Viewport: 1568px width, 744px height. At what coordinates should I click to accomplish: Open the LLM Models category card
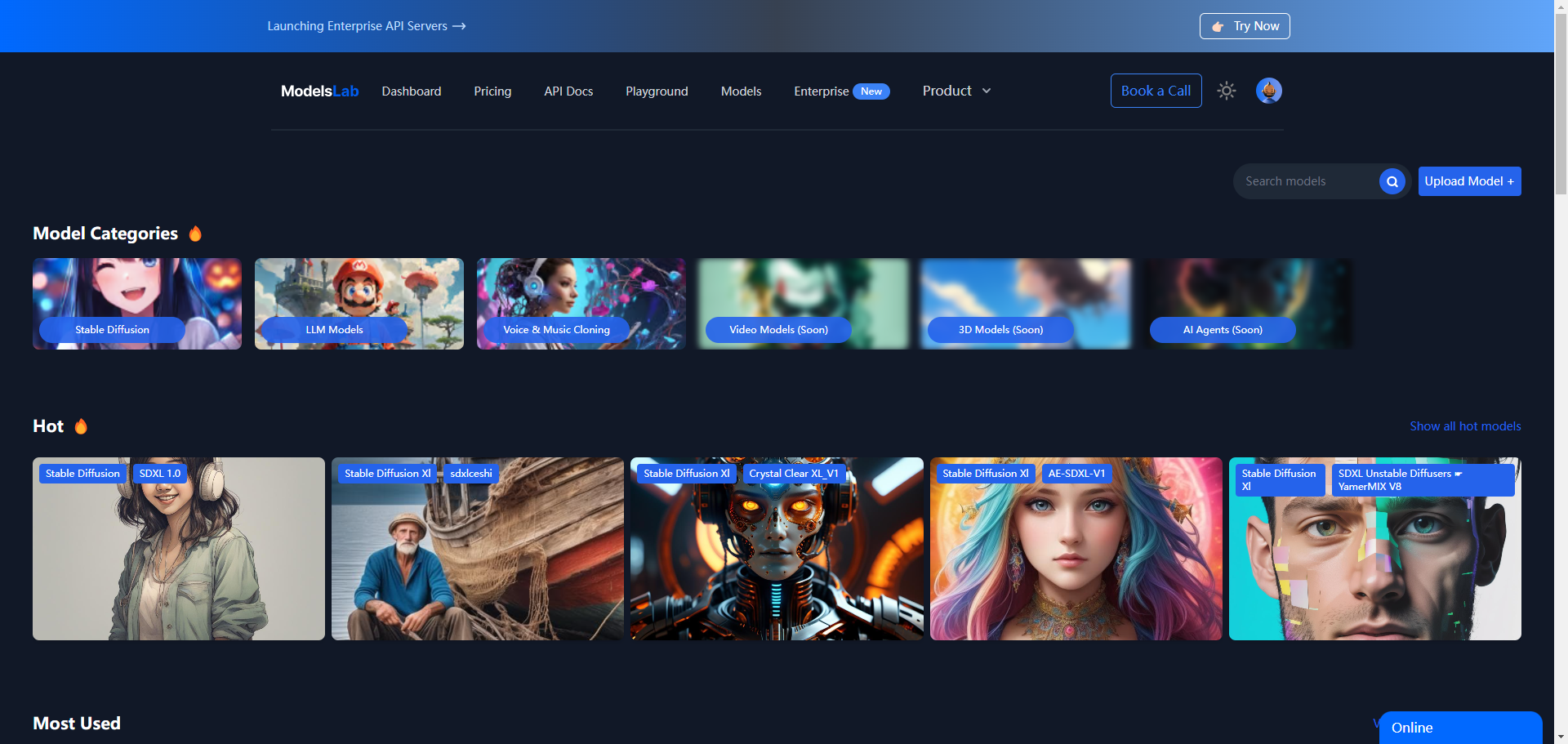click(x=359, y=304)
